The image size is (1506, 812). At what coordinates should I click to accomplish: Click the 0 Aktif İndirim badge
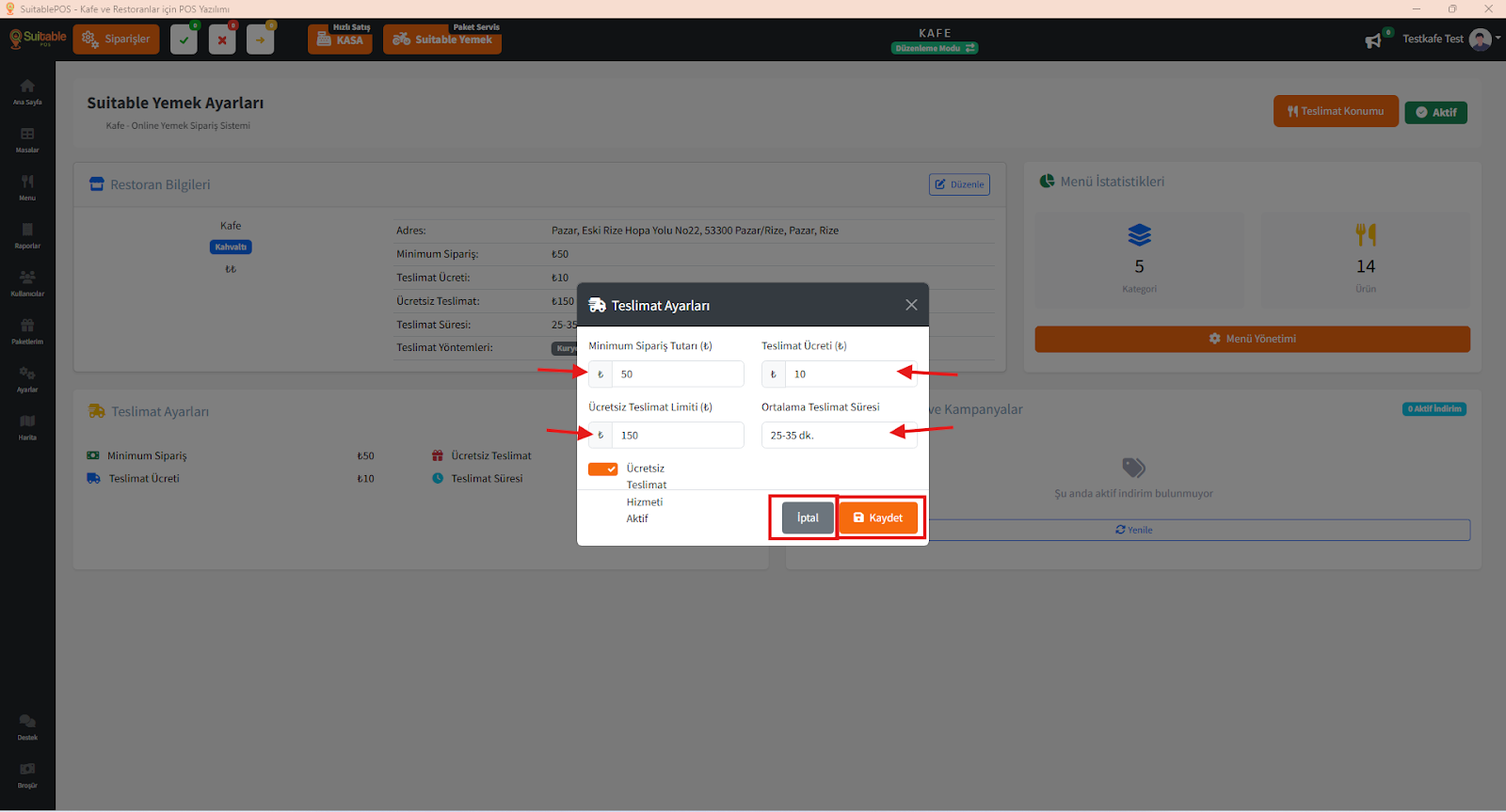(x=1434, y=409)
